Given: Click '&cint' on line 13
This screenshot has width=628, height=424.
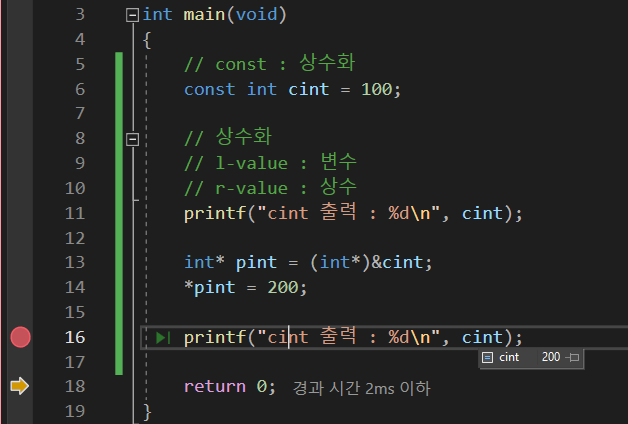Looking at the screenshot, I should tap(397, 263).
